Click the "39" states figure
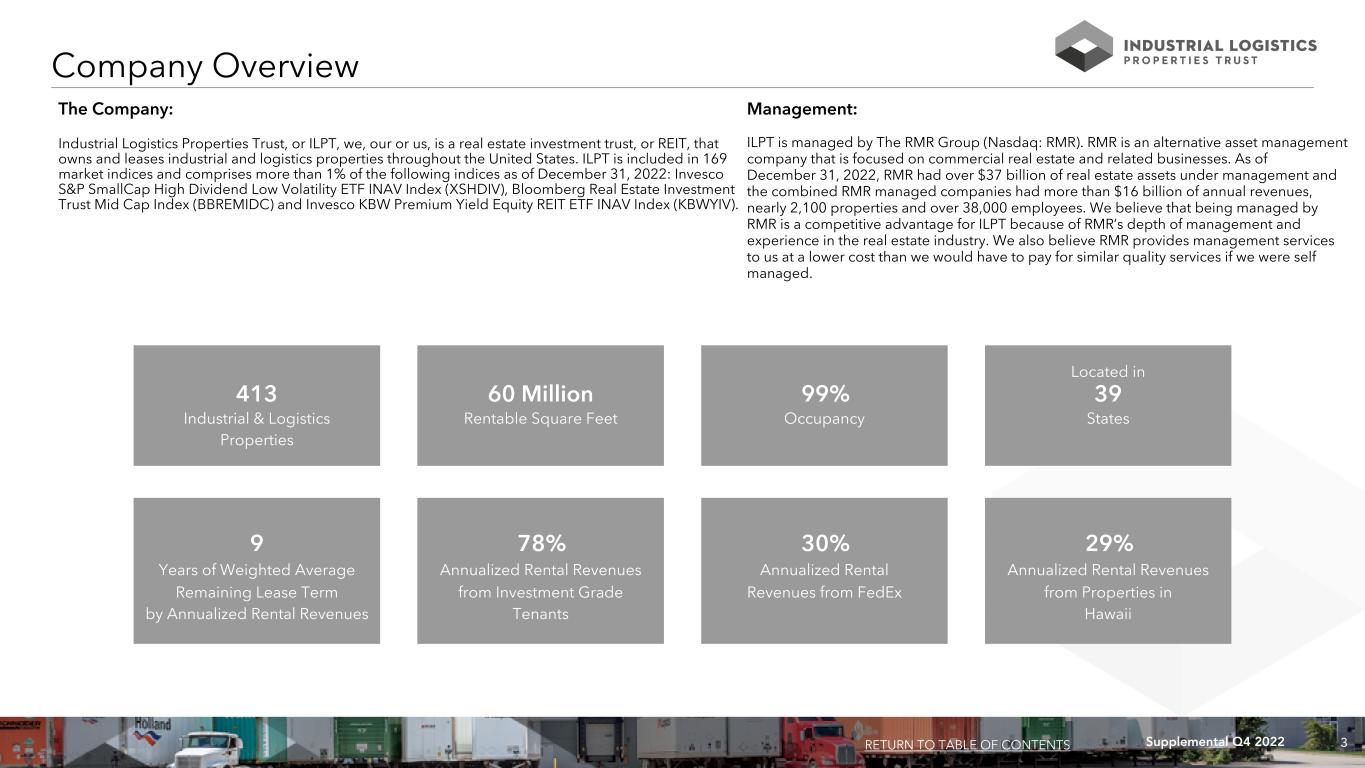Viewport: 1365px width, 768px height. click(x=1108, y=393)
